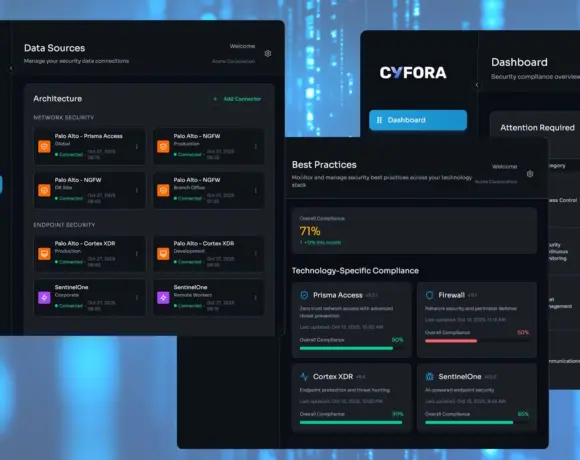Click the Best Practices page title
The height and width of the screenshot is (460, 580).
324,165
